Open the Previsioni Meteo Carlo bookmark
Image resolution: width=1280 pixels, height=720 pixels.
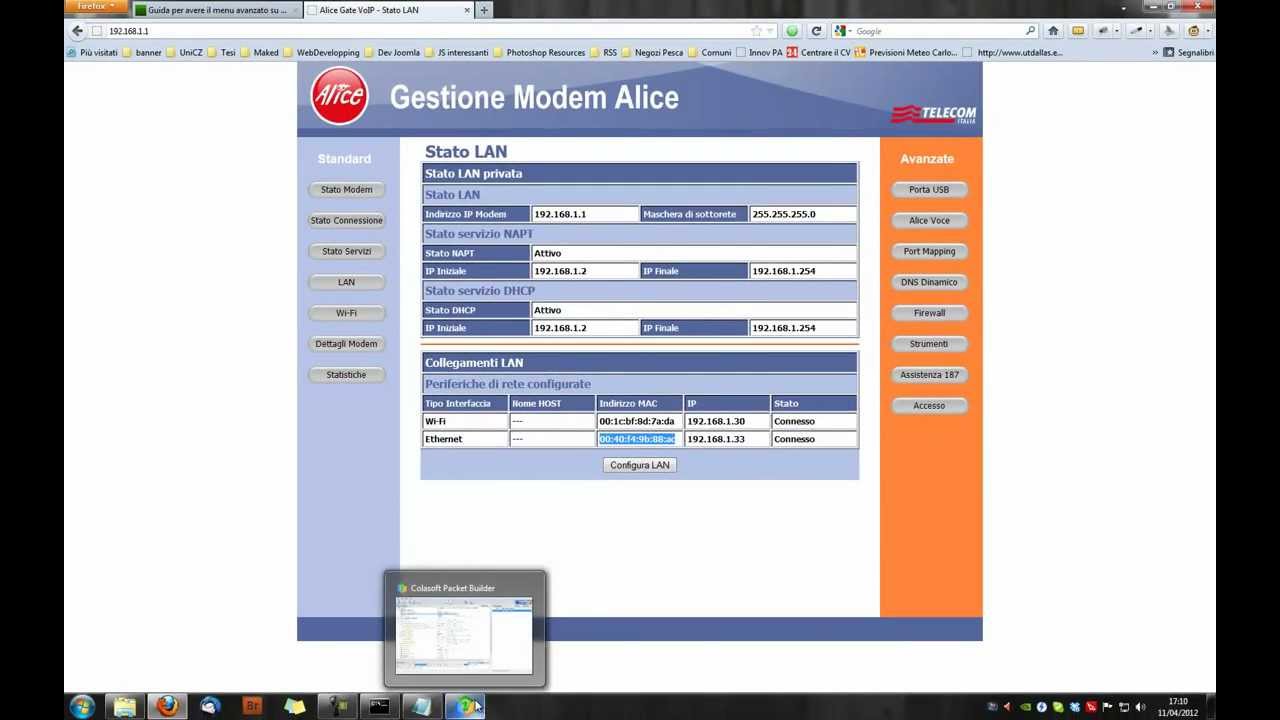905,52
